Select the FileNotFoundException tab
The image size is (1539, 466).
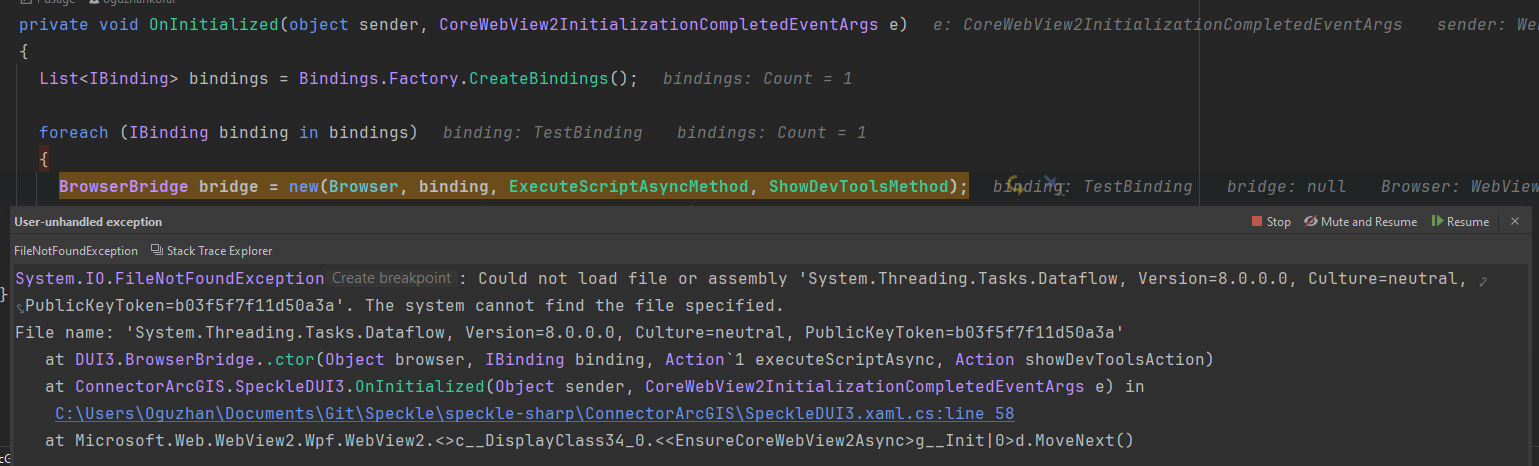(76, 251)
